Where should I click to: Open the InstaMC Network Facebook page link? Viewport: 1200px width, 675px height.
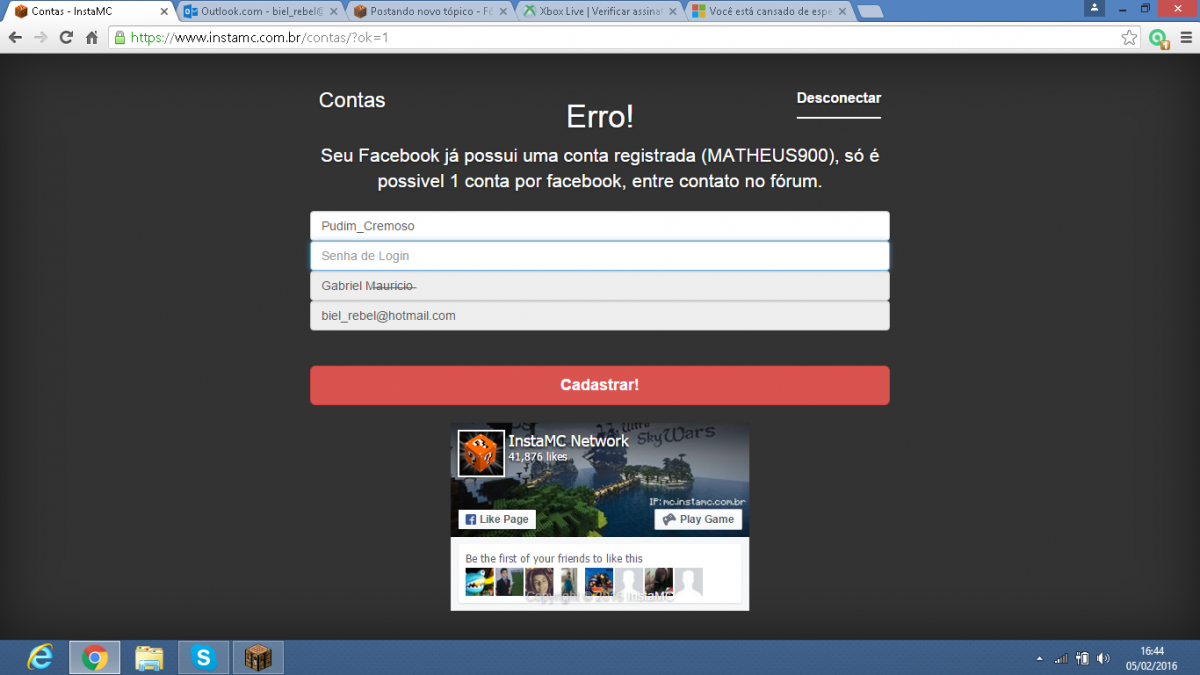coord(569,441)
